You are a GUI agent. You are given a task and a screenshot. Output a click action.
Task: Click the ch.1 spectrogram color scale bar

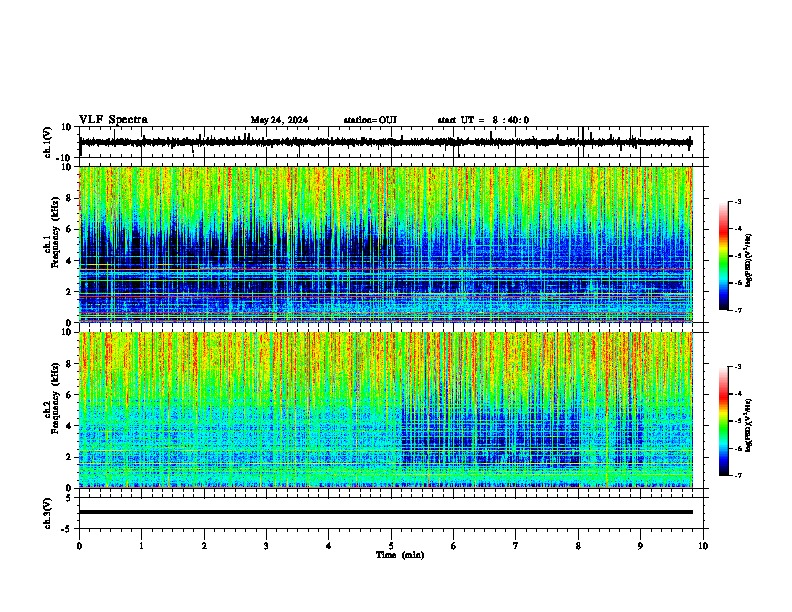coord(724,256)
